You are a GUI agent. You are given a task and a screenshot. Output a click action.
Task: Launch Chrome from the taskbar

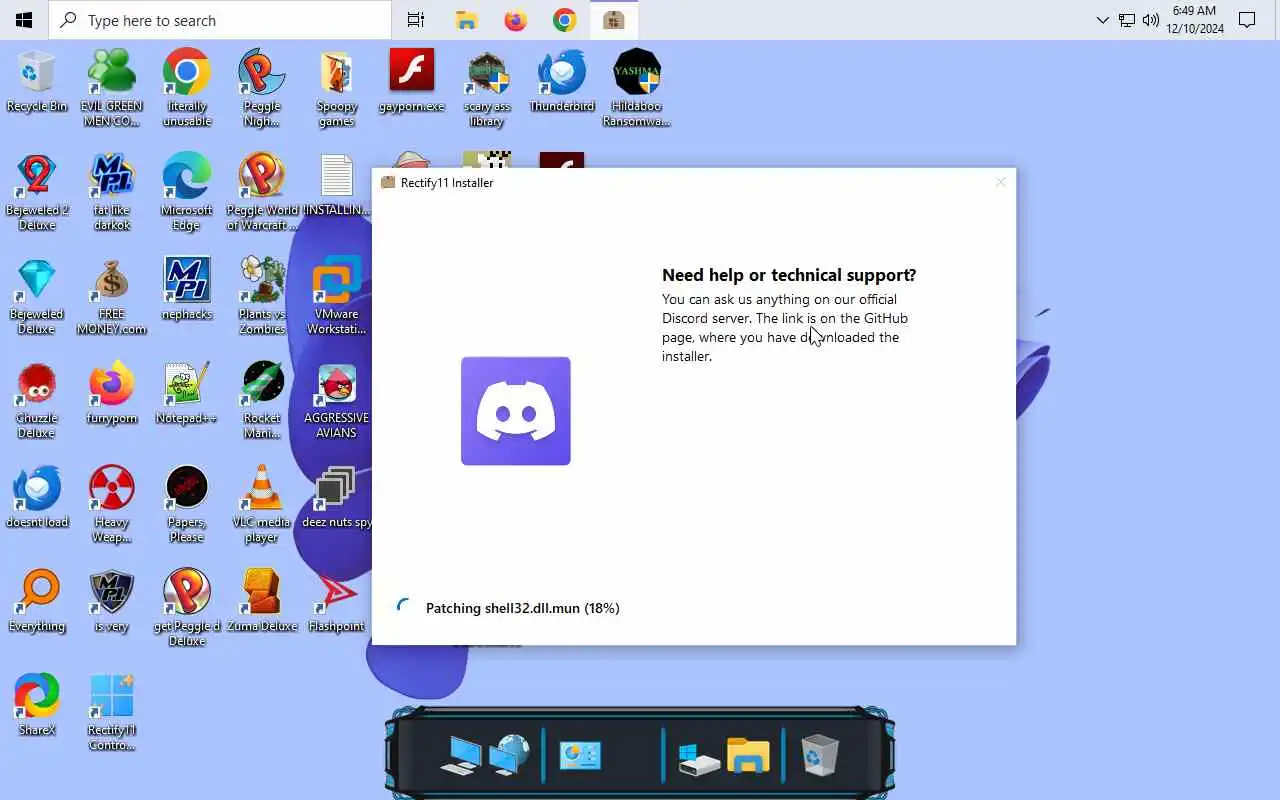tap(565, 20)
